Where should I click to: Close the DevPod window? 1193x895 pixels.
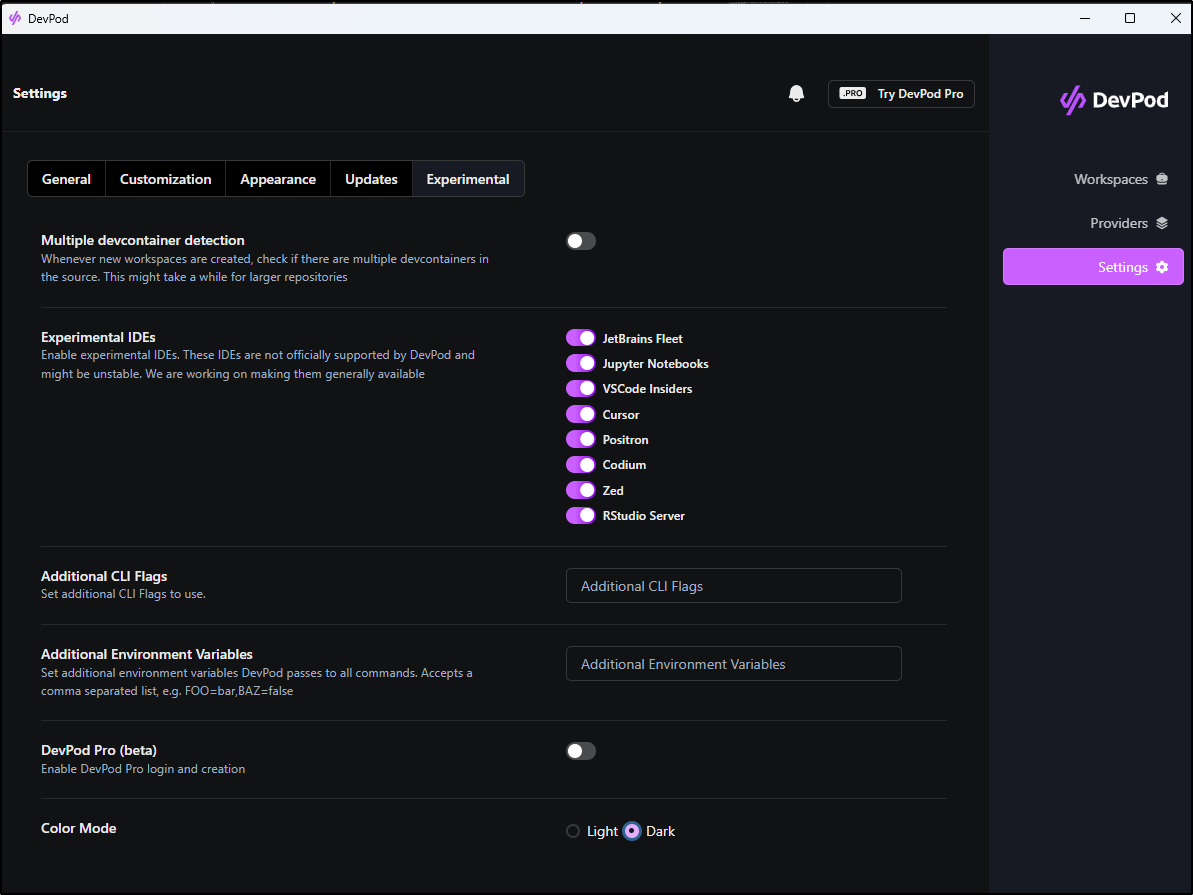coord(1175,18)
